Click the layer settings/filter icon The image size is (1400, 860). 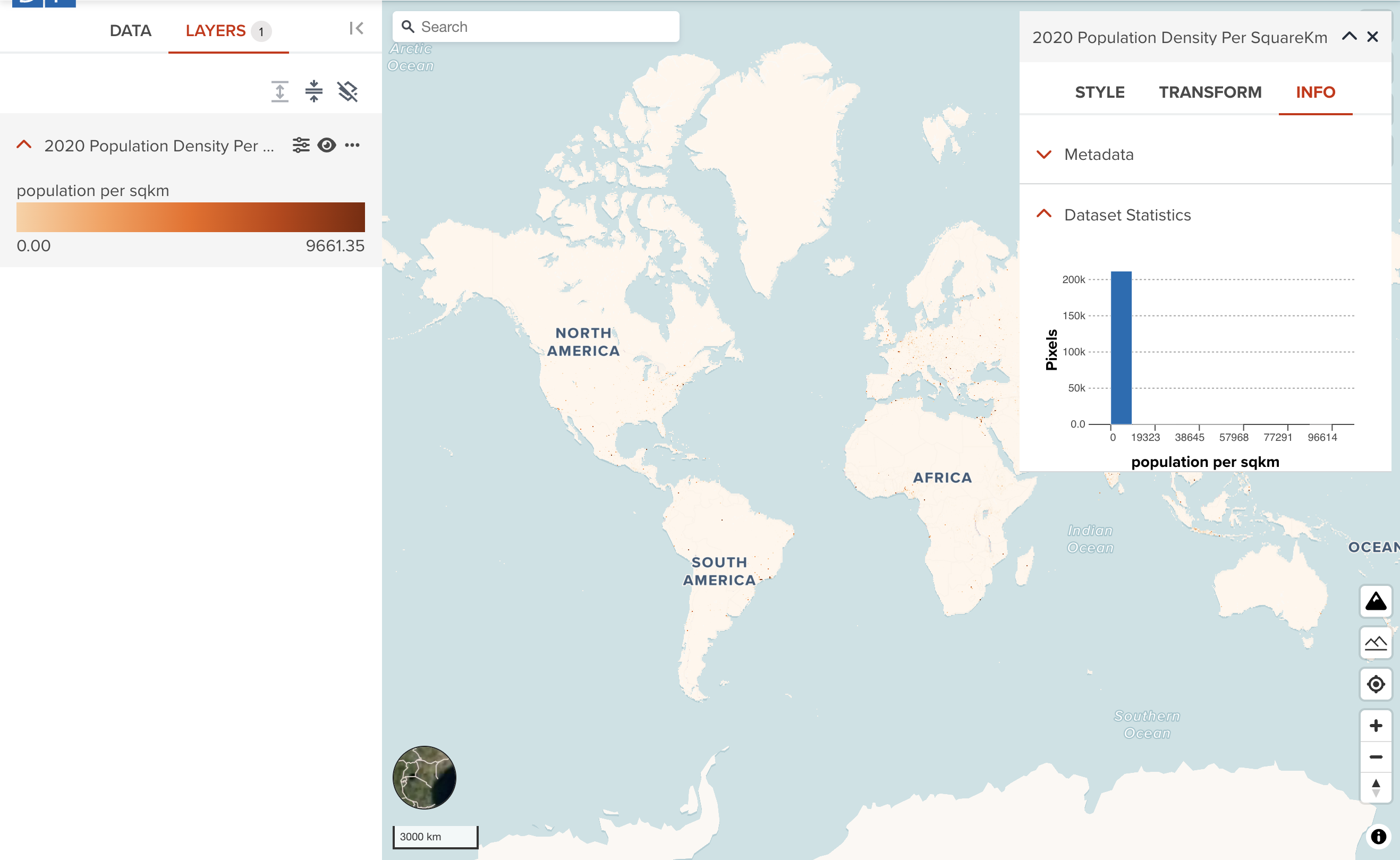coord(301,146)
